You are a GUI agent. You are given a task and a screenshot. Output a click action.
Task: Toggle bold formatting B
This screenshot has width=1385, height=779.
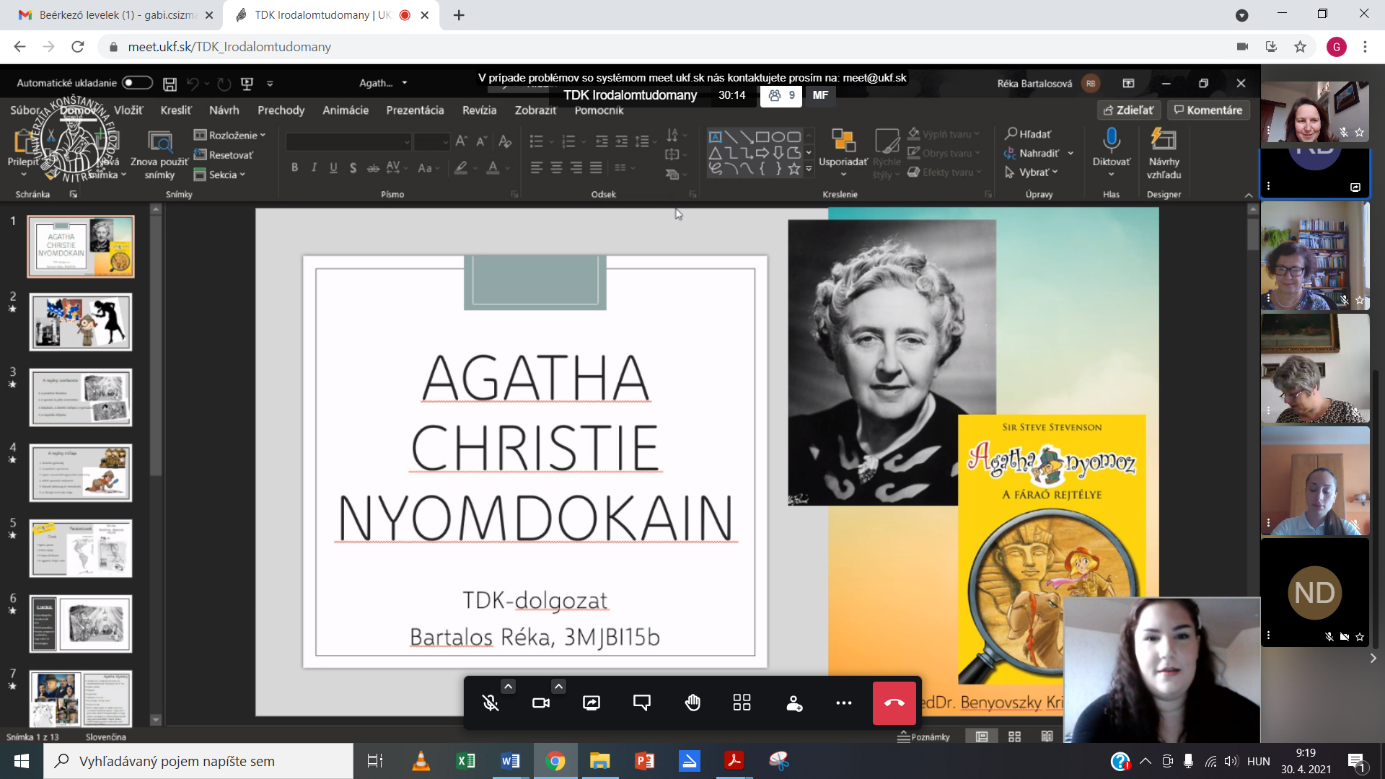294,168
